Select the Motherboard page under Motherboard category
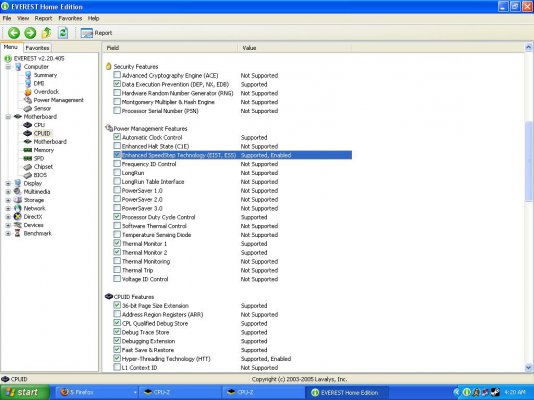Screen dimensions: 534x400 (x=50, y=142)
